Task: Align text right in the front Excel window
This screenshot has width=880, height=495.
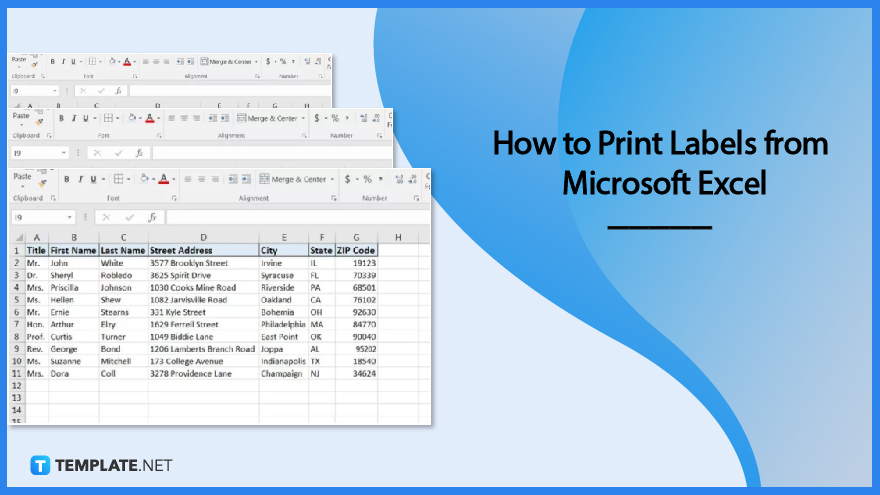Action: 215,179
